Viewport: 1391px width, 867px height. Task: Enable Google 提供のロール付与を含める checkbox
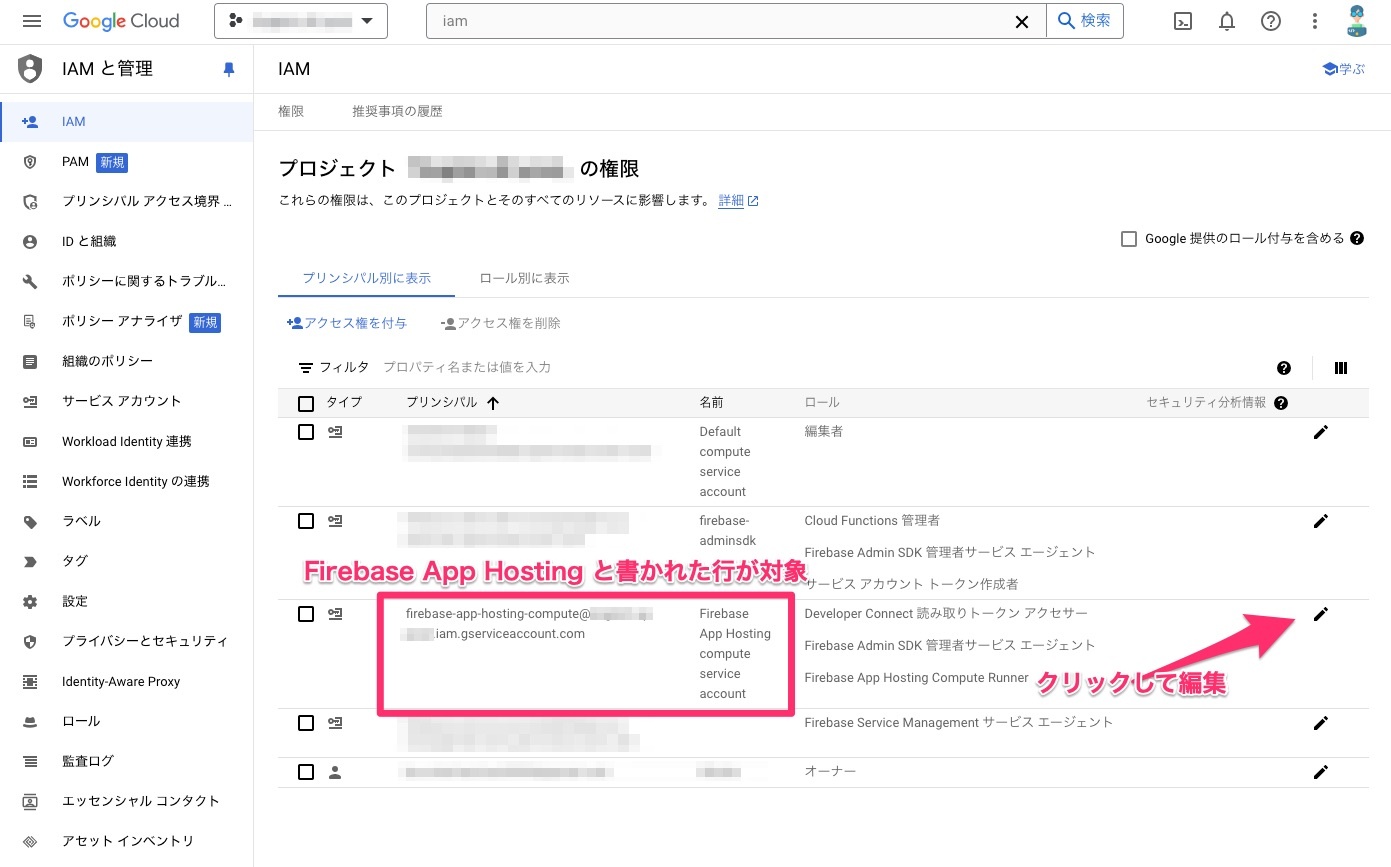pyautogui.click(x=1129, y=239)
